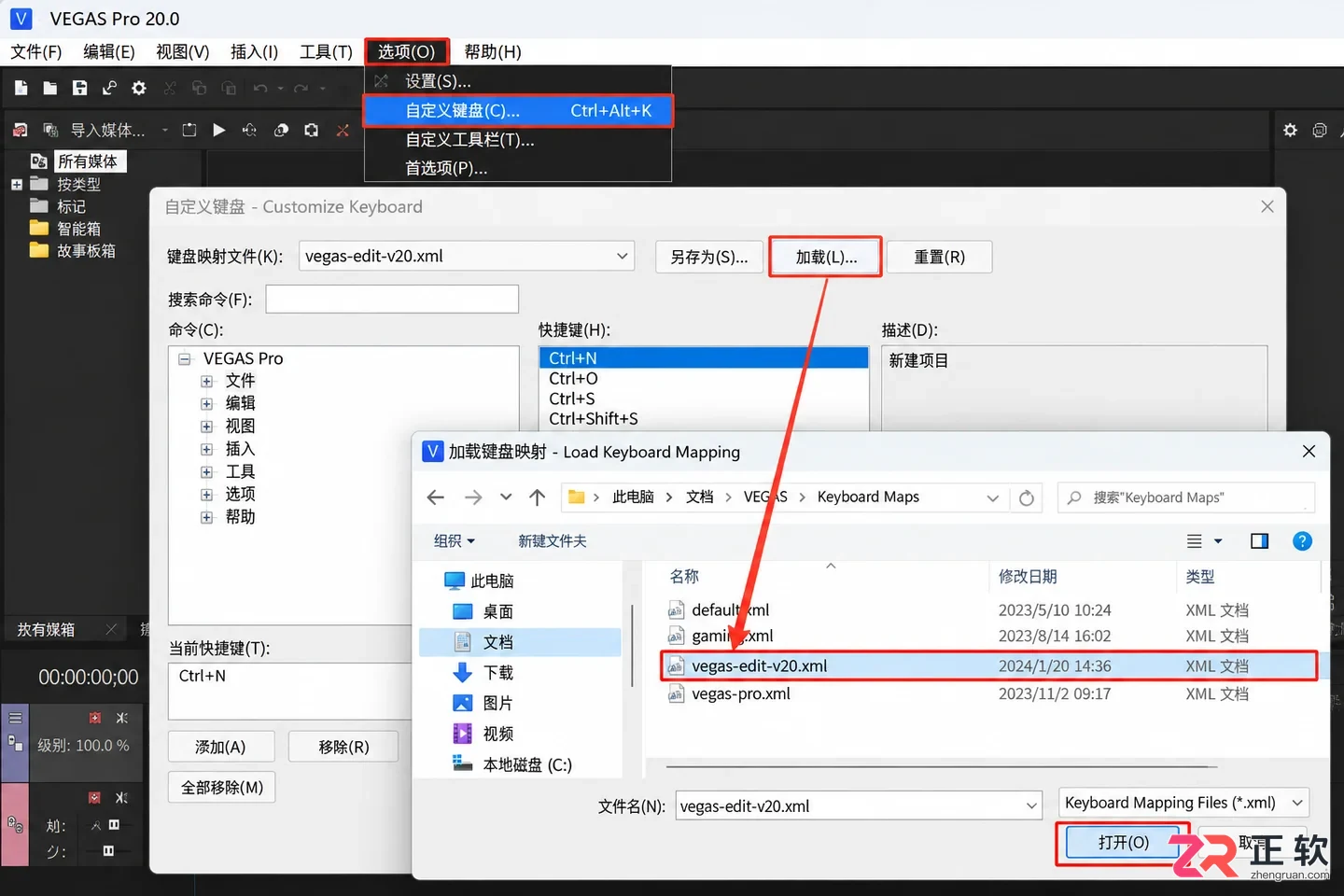
Task: Adjust the audio track pan slider
Action: tap(107, 851)
